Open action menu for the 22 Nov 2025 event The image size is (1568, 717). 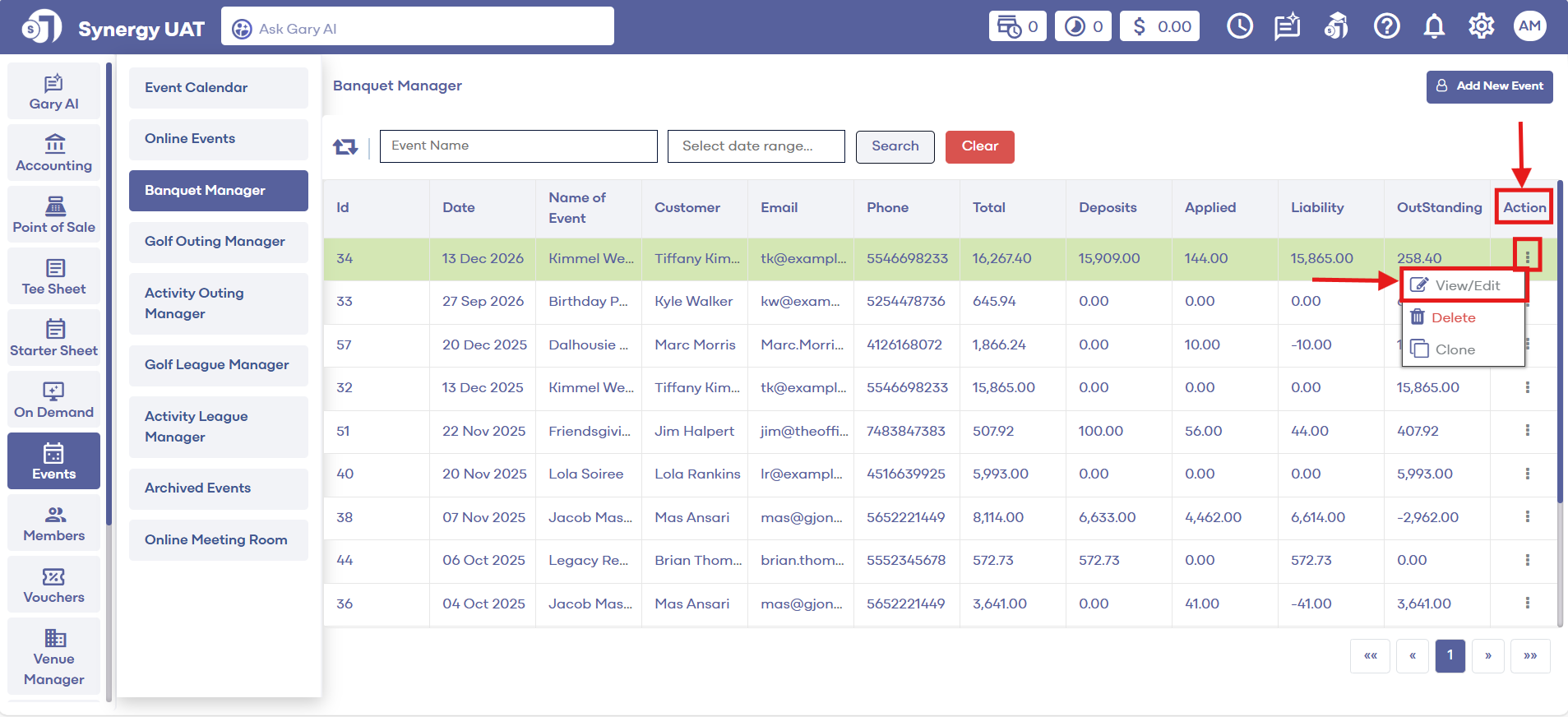click(1527, 431)
